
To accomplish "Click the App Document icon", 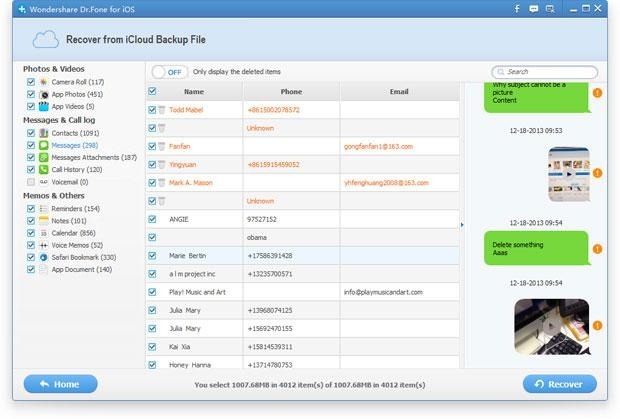I will tap(43, 270).
